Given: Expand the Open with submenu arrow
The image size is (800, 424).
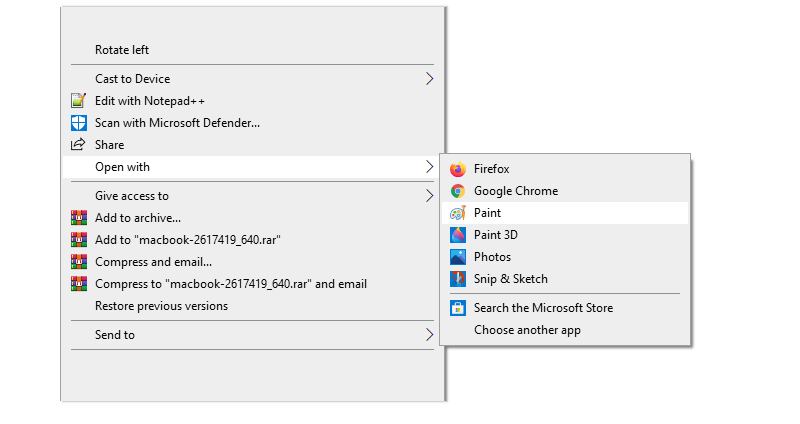Looking at the screenshot, I should click(430, 167).
